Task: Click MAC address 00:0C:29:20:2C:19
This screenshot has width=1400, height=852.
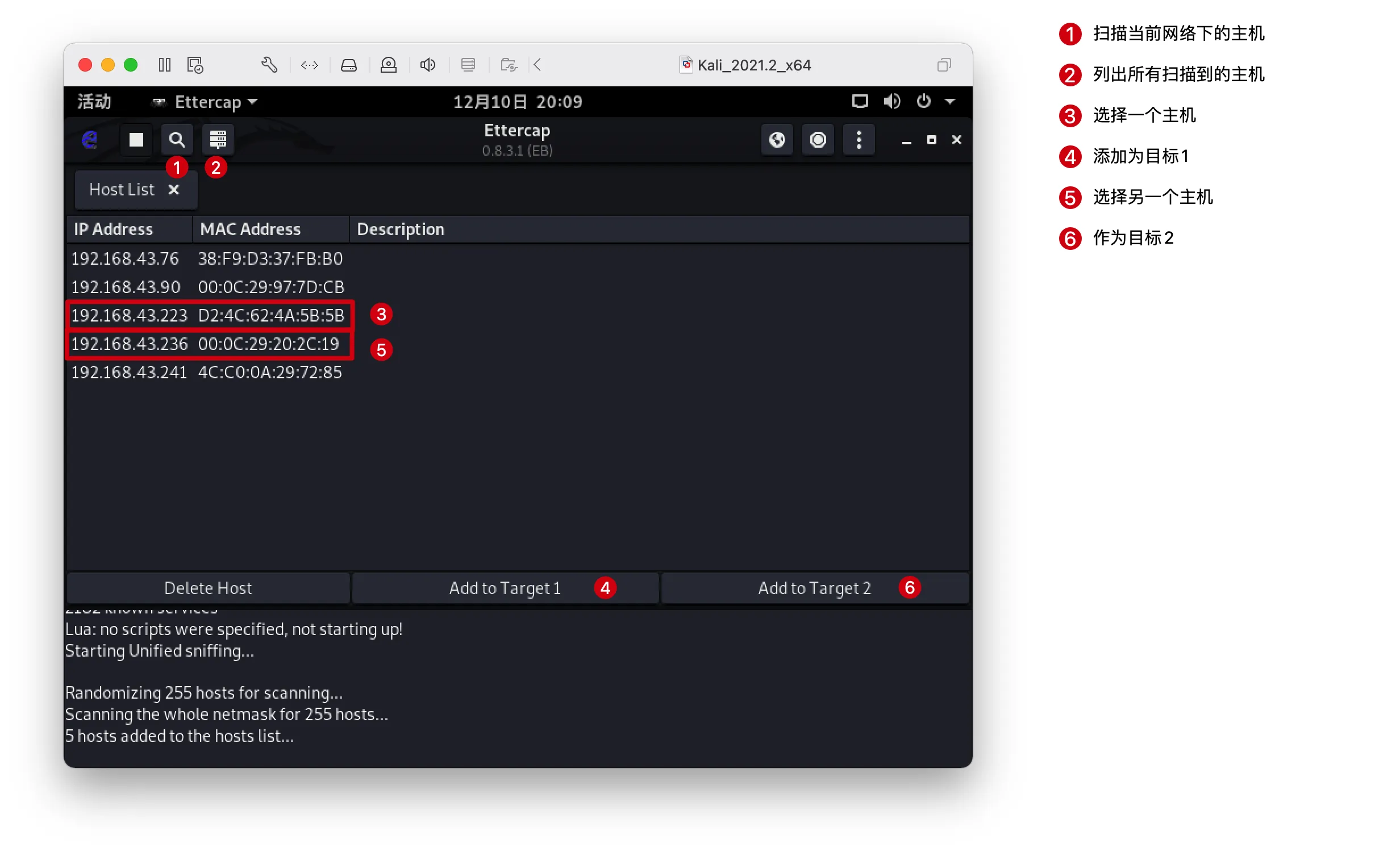Action: (x=269, y=344)
